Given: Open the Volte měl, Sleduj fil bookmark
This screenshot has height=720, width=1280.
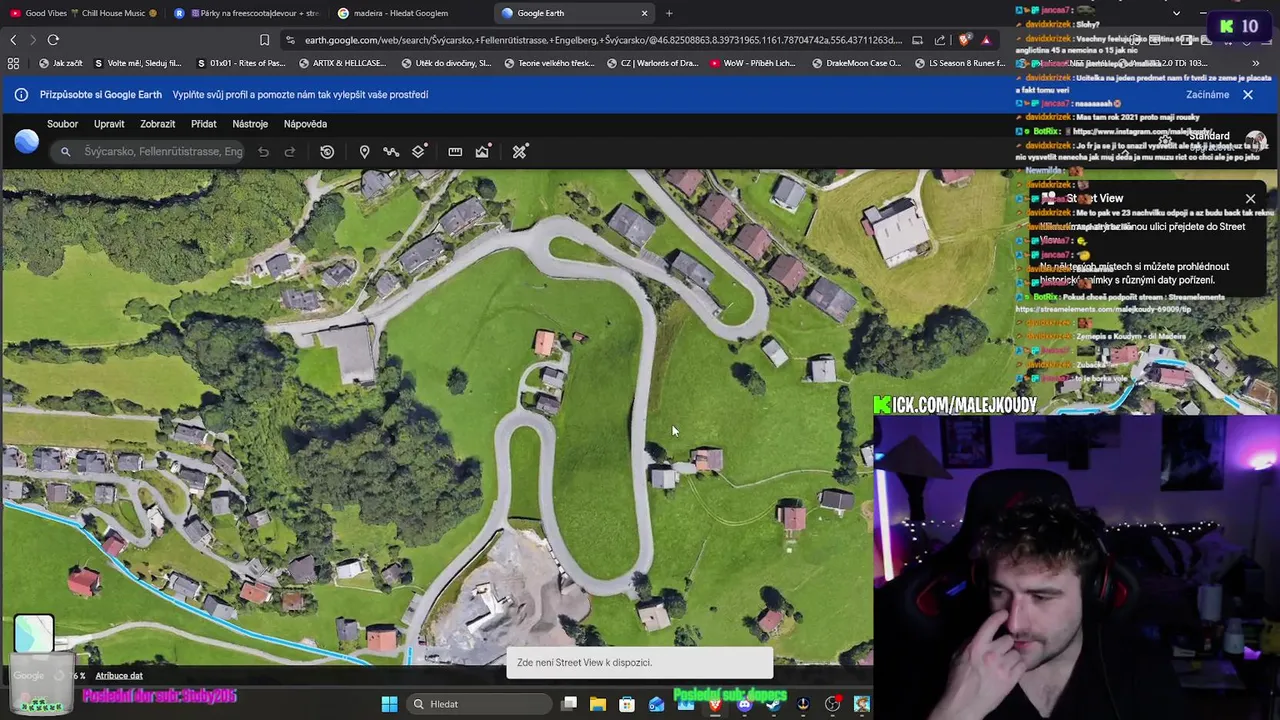Looking at the screenshot, I should tap(137, 63).
